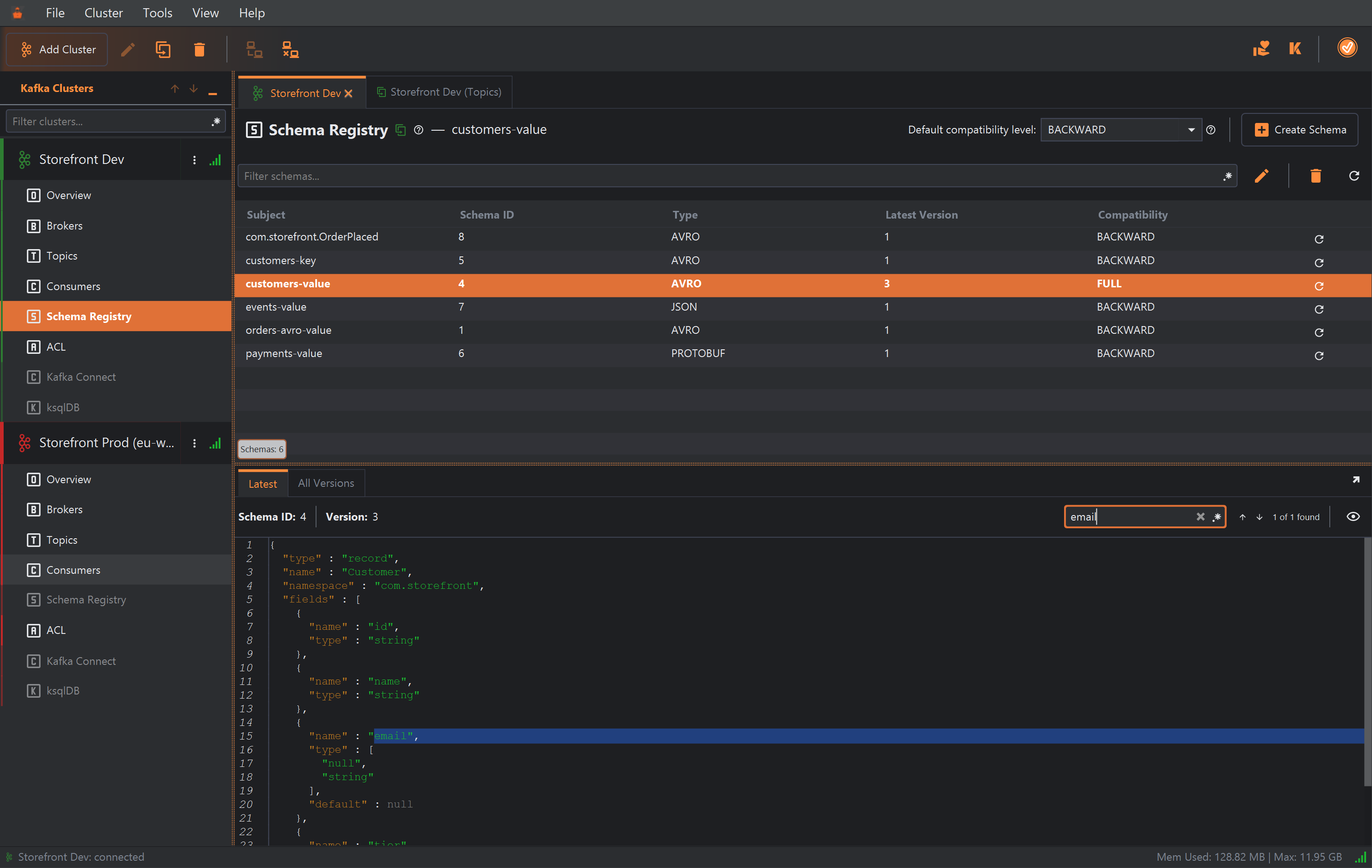This screenshot has height=868, width=1372.
Task: Refresh the schema list
Action: click(x=1354, y=176)
